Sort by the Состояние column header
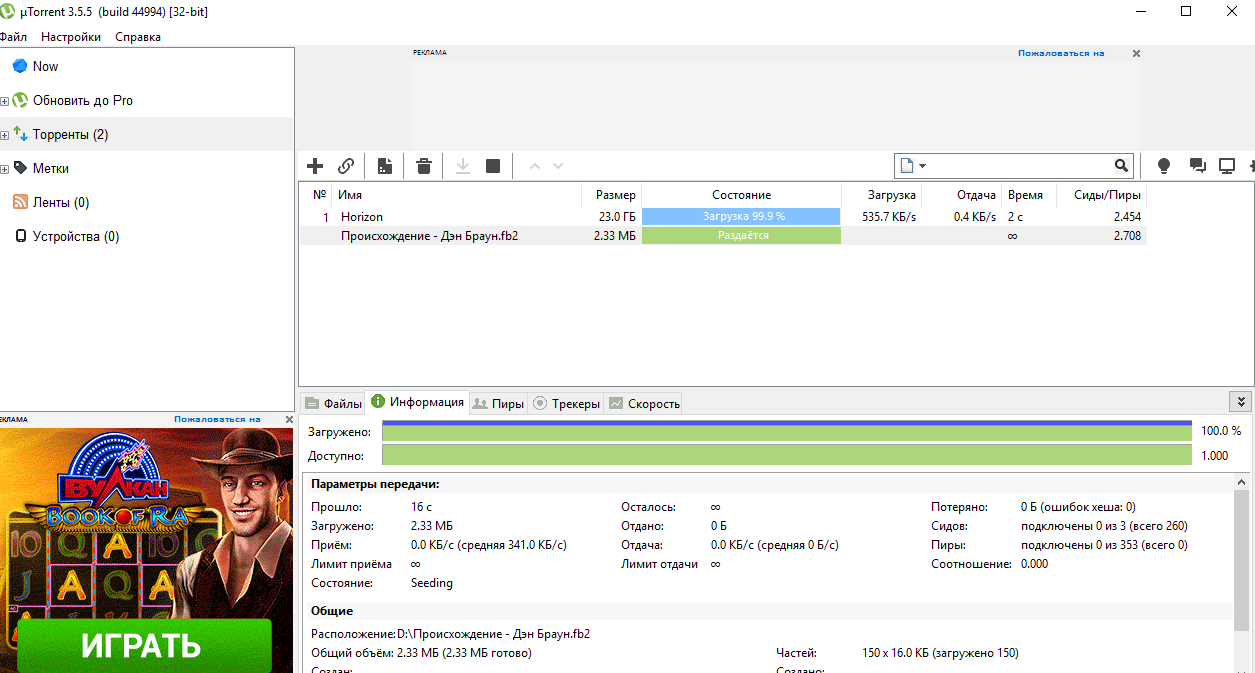 click(741, 195)
